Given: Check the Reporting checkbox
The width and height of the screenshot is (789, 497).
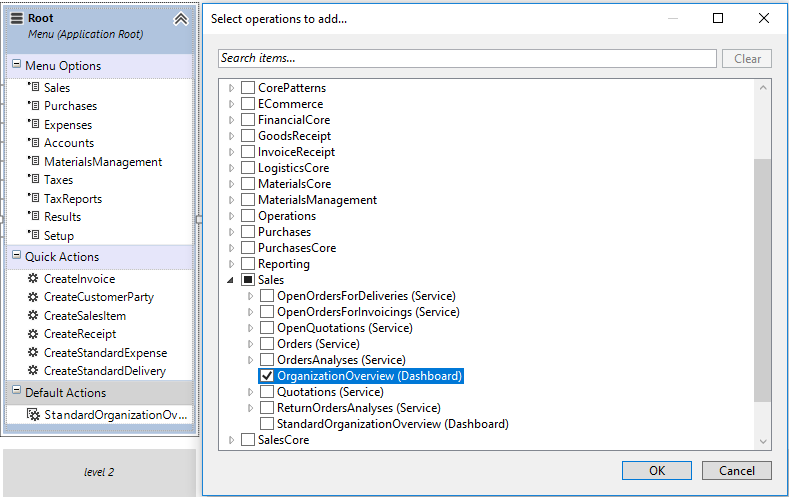Looking at the screenshot, I should 248,264.
